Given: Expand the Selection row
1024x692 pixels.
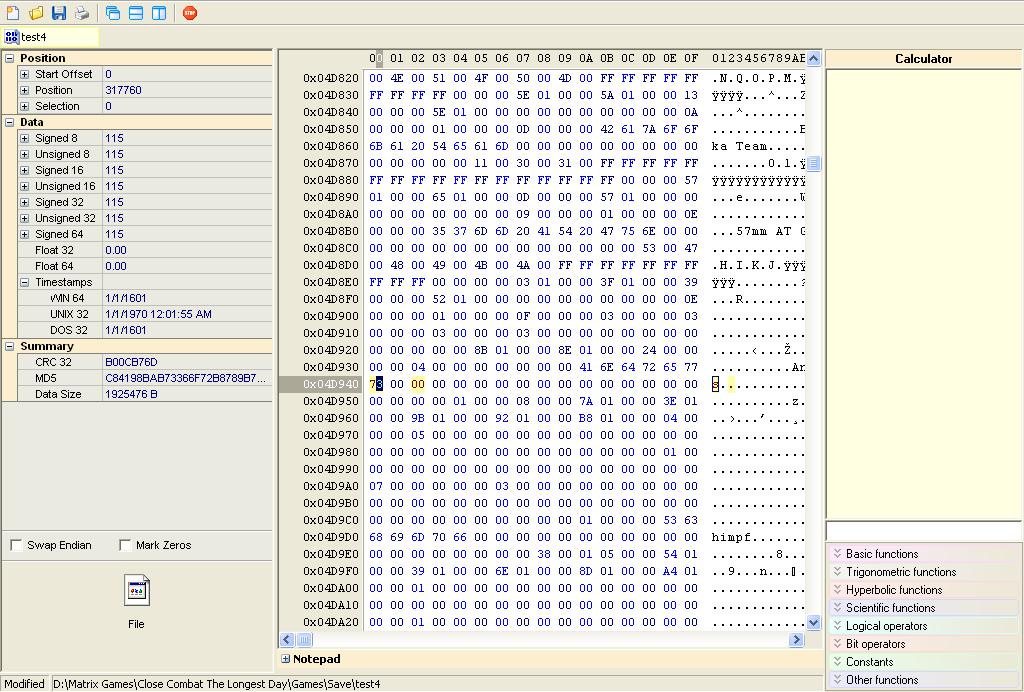Looking at the screenshot, I should [x=25, y=106].
